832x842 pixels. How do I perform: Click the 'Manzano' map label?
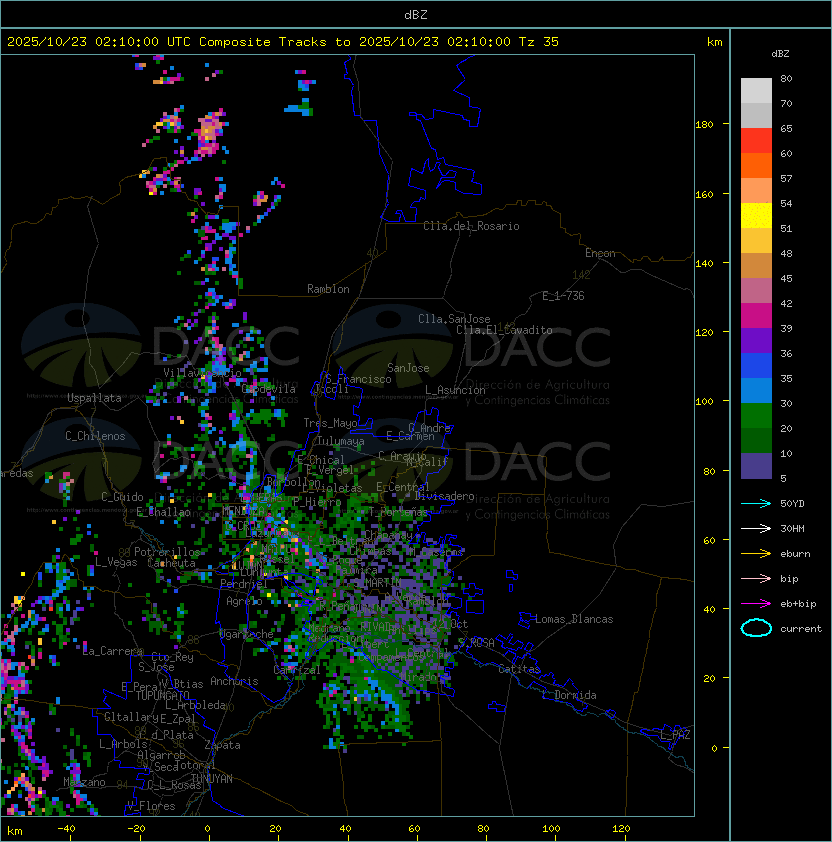coord(84,782)
